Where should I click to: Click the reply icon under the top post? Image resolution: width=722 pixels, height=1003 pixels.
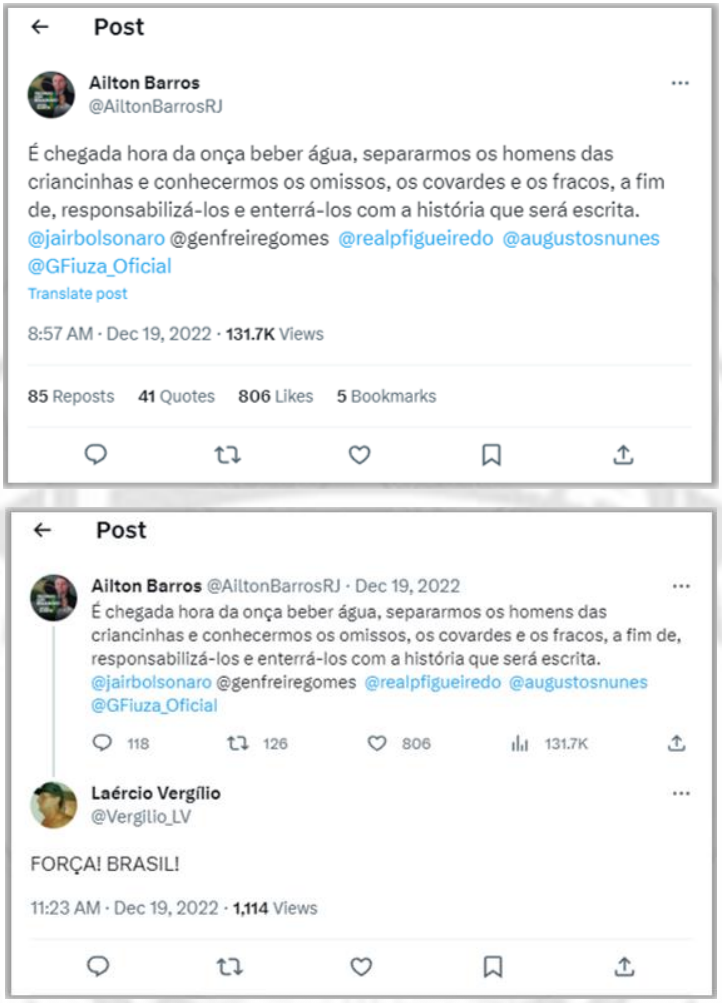tap(96, 455)
